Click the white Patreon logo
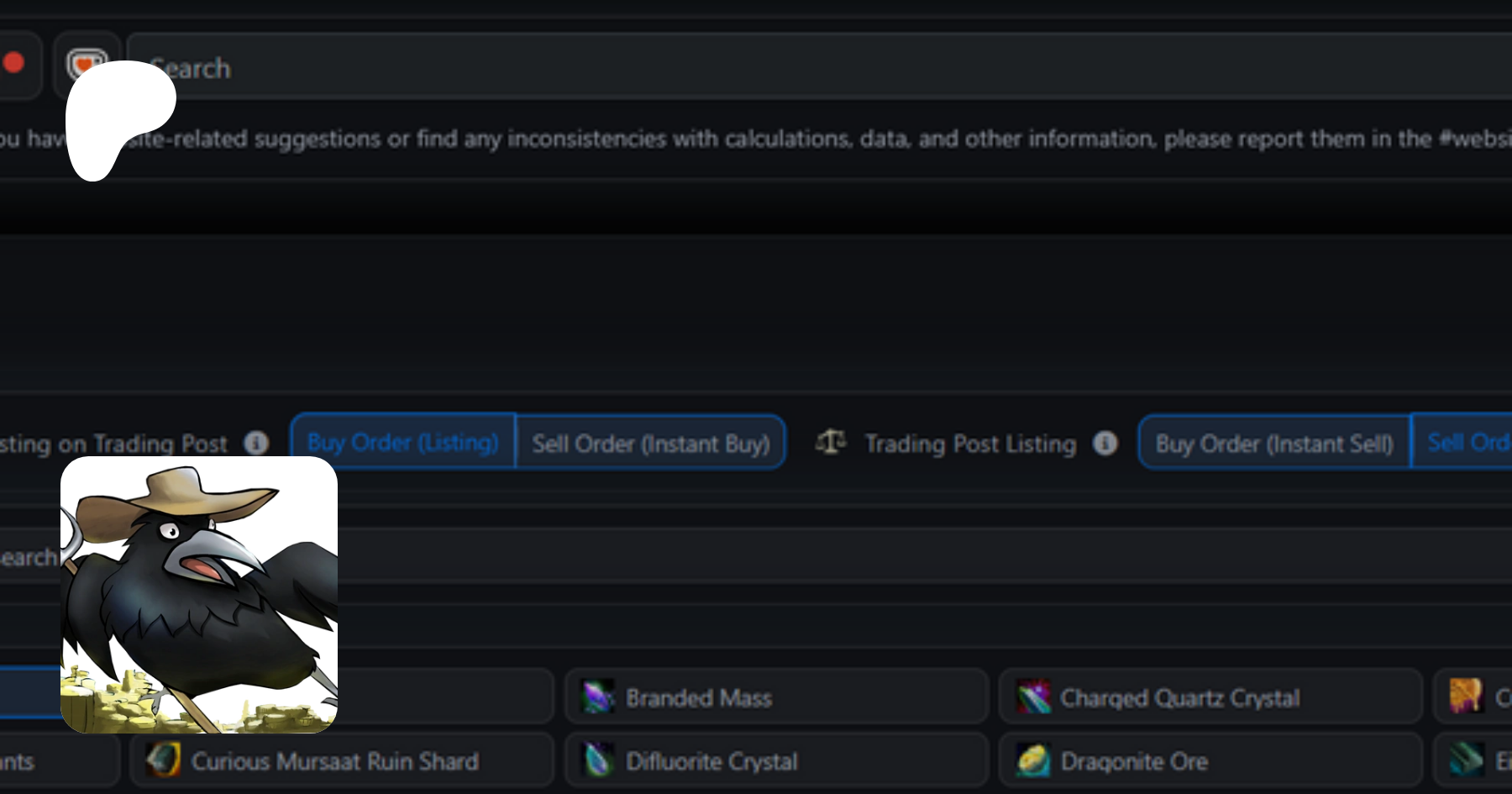The height and width of the screenshot is (794, 1512). coord(118,118)
